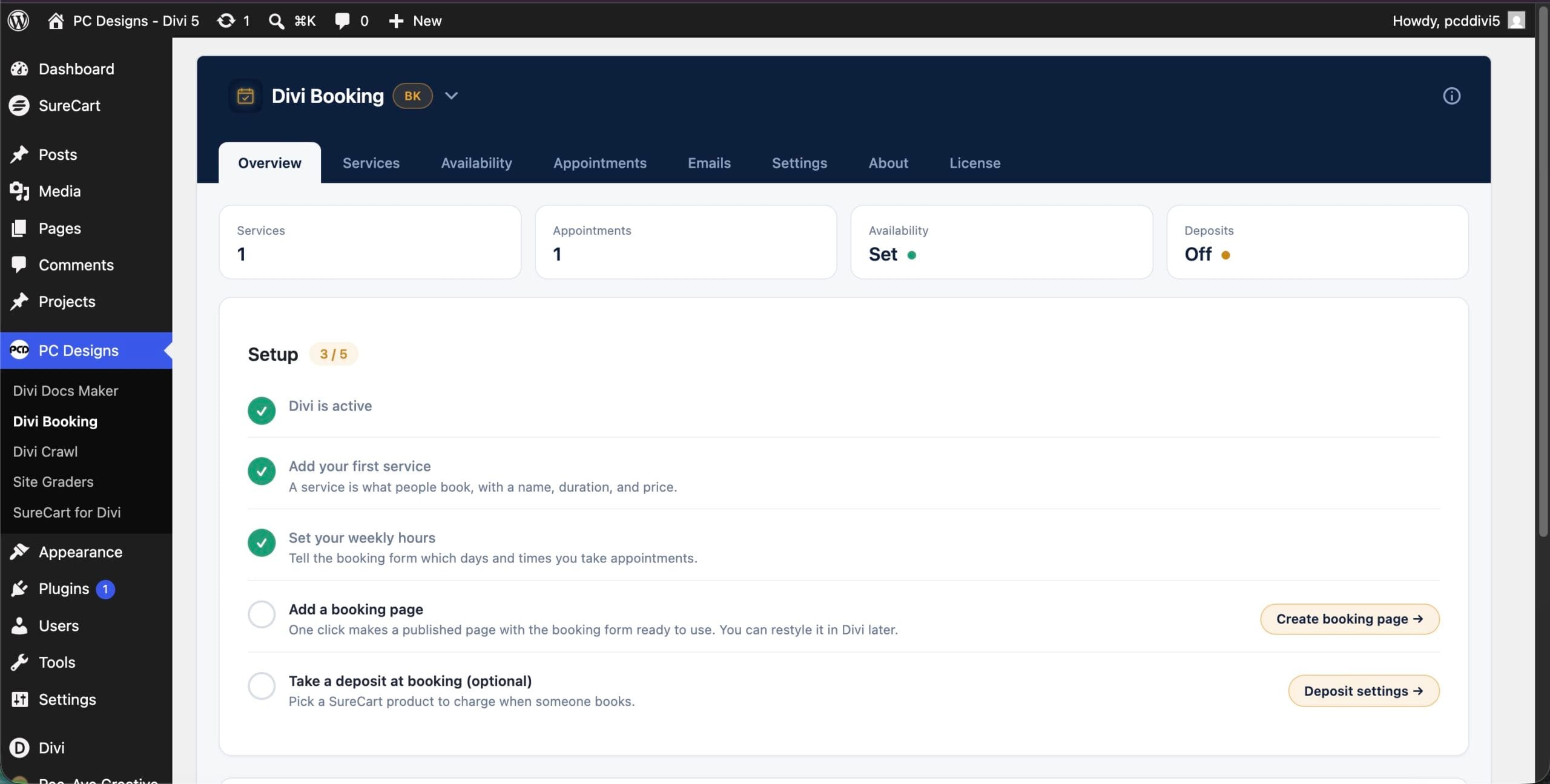Open Divi Booking submenu link
This screenshot has height=784, width=1550.
tap(55, 421)
